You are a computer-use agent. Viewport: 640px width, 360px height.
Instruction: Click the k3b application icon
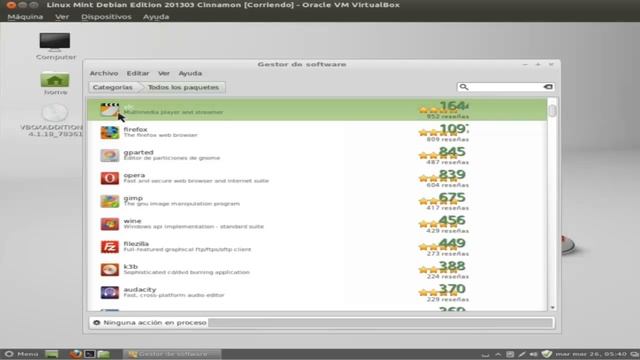pos(109,269)
